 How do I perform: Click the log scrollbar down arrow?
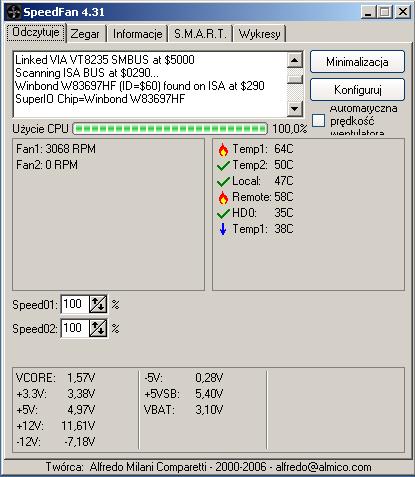pyautogui.click(x=295, y=108)
